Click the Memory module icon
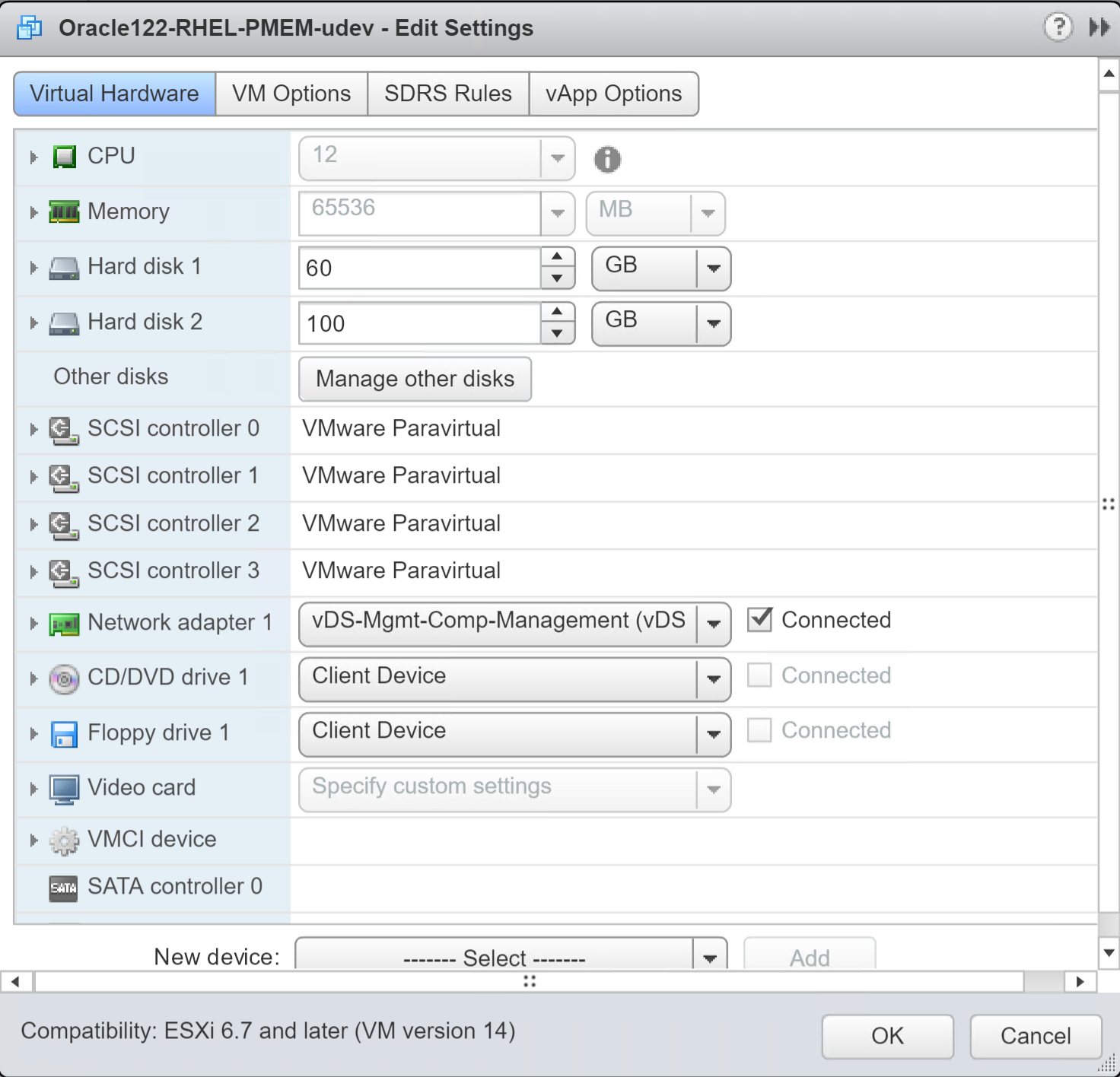Viewport: 1120px width, 1077px height. tap(65, 212)
